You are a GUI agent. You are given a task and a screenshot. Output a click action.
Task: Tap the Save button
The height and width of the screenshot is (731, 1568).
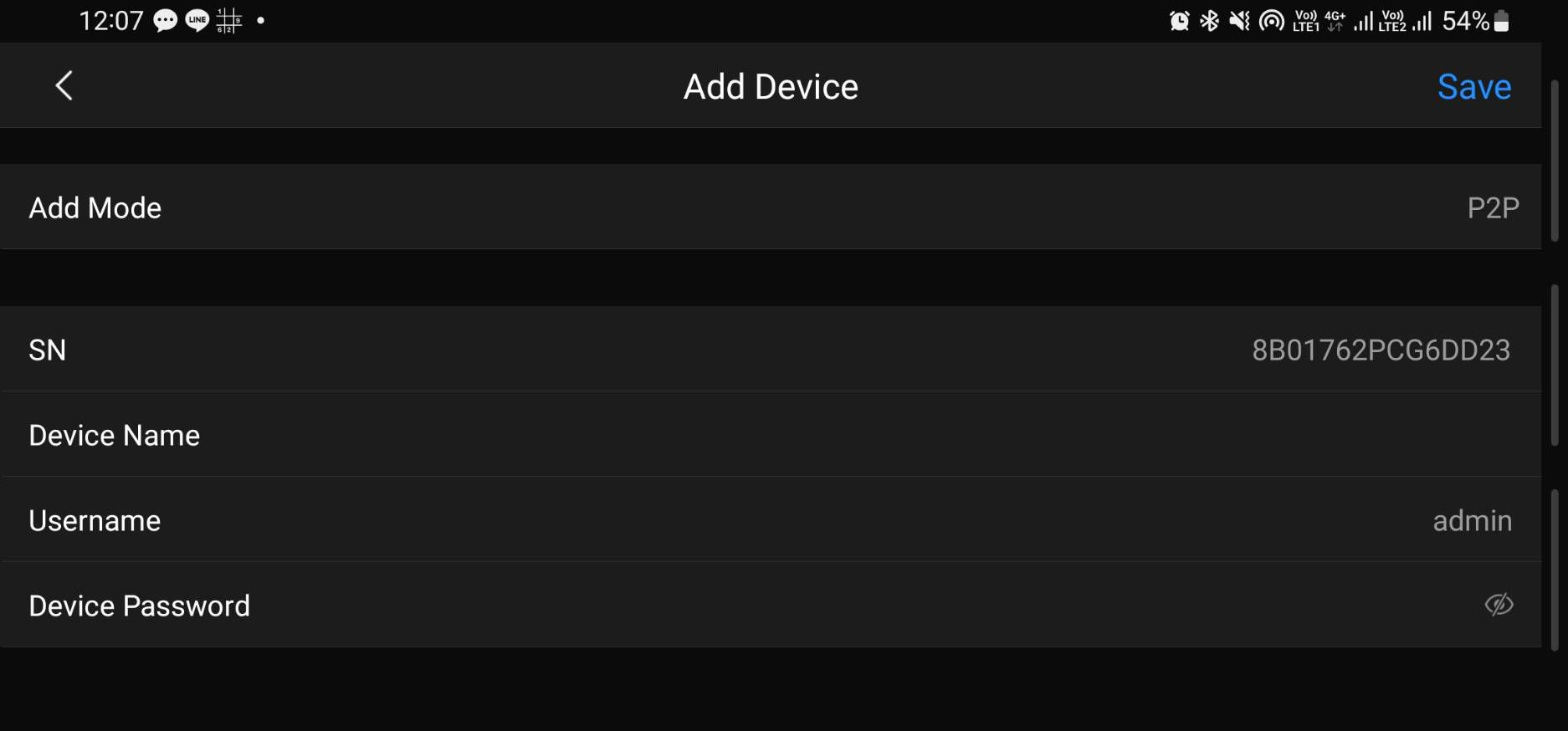(1474, 87)
